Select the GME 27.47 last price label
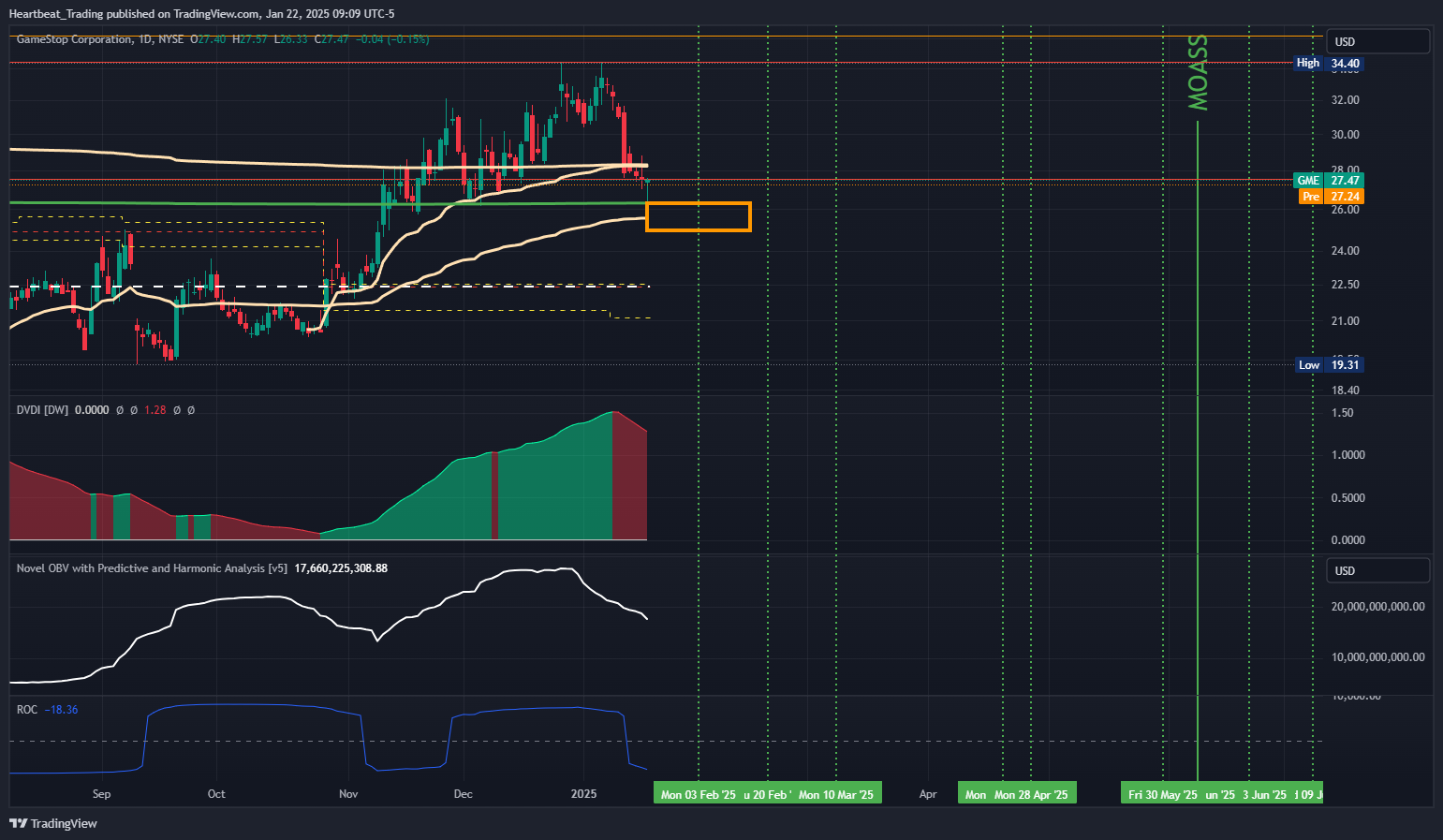The image size is (1443, 840). coord(1328,181)
